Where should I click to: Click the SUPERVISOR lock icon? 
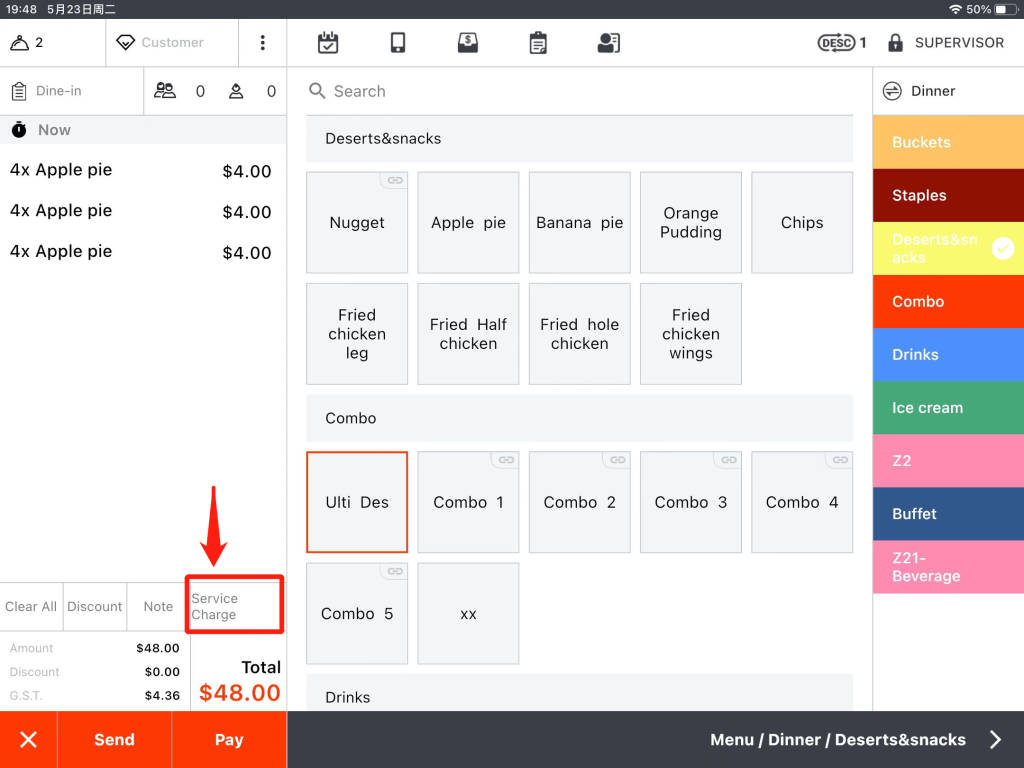[895, 43]
